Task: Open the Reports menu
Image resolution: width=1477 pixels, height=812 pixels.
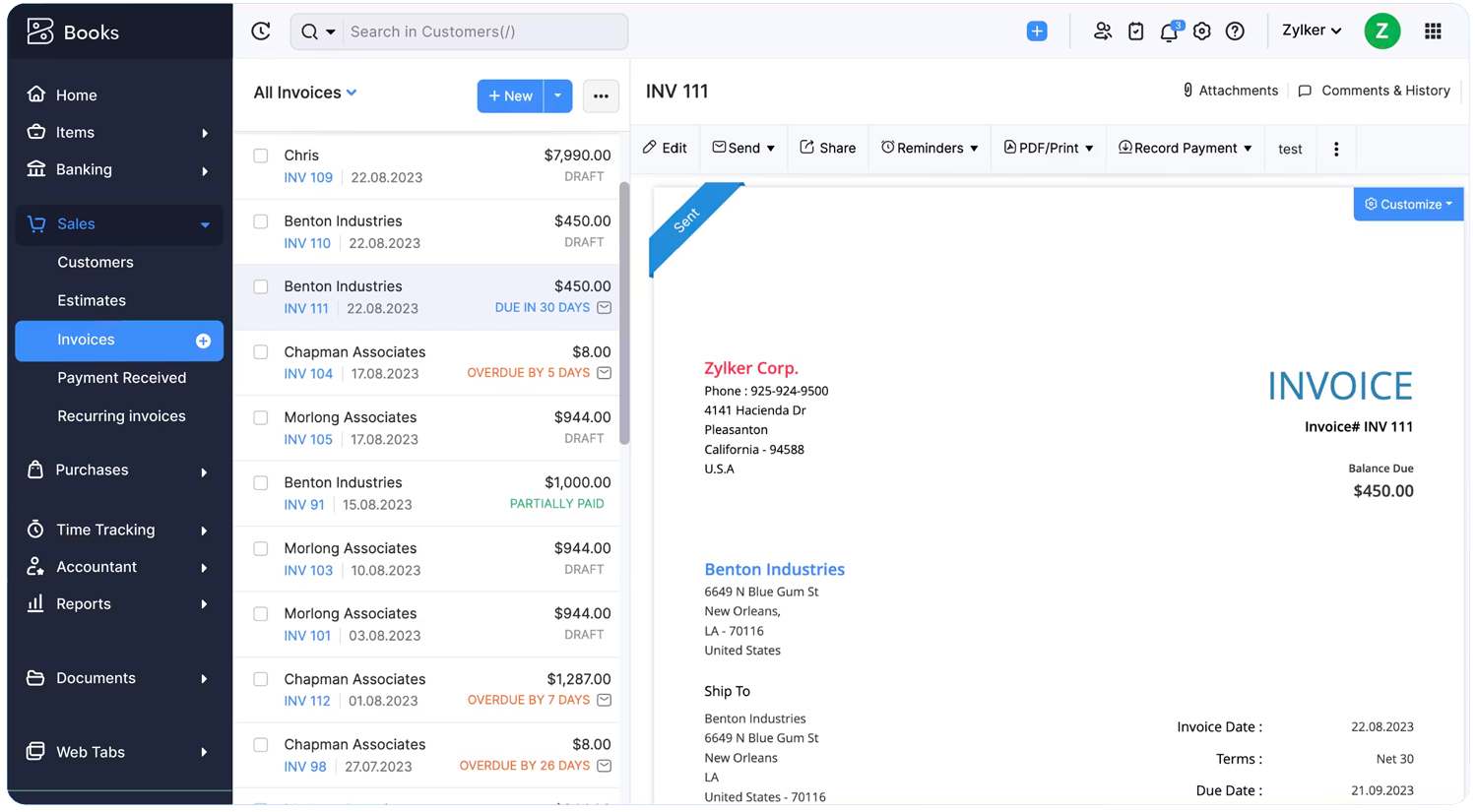Action: 119,604
